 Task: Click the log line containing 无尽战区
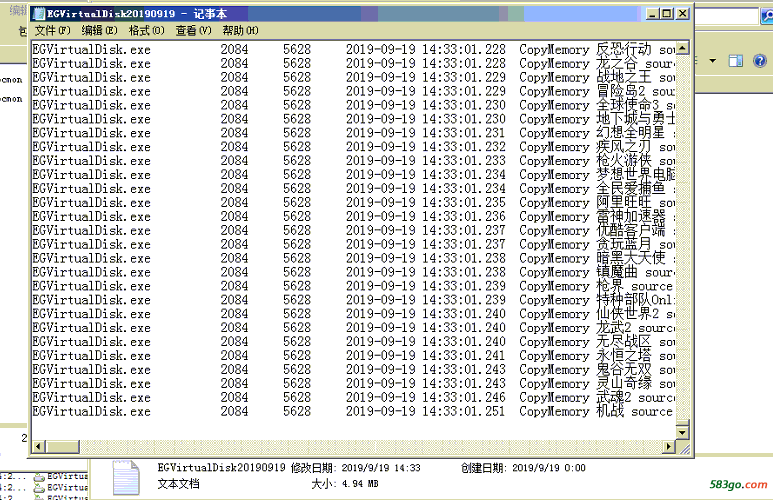point(353,342)
